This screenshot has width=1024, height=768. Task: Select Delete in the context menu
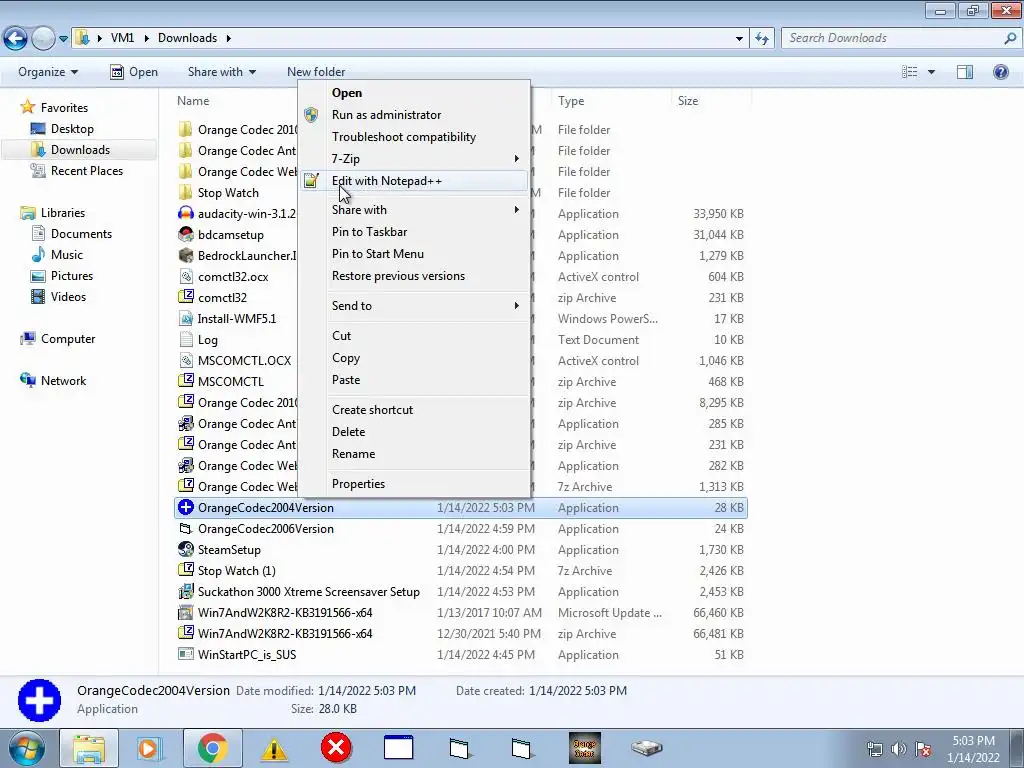(x=415, y=432)
